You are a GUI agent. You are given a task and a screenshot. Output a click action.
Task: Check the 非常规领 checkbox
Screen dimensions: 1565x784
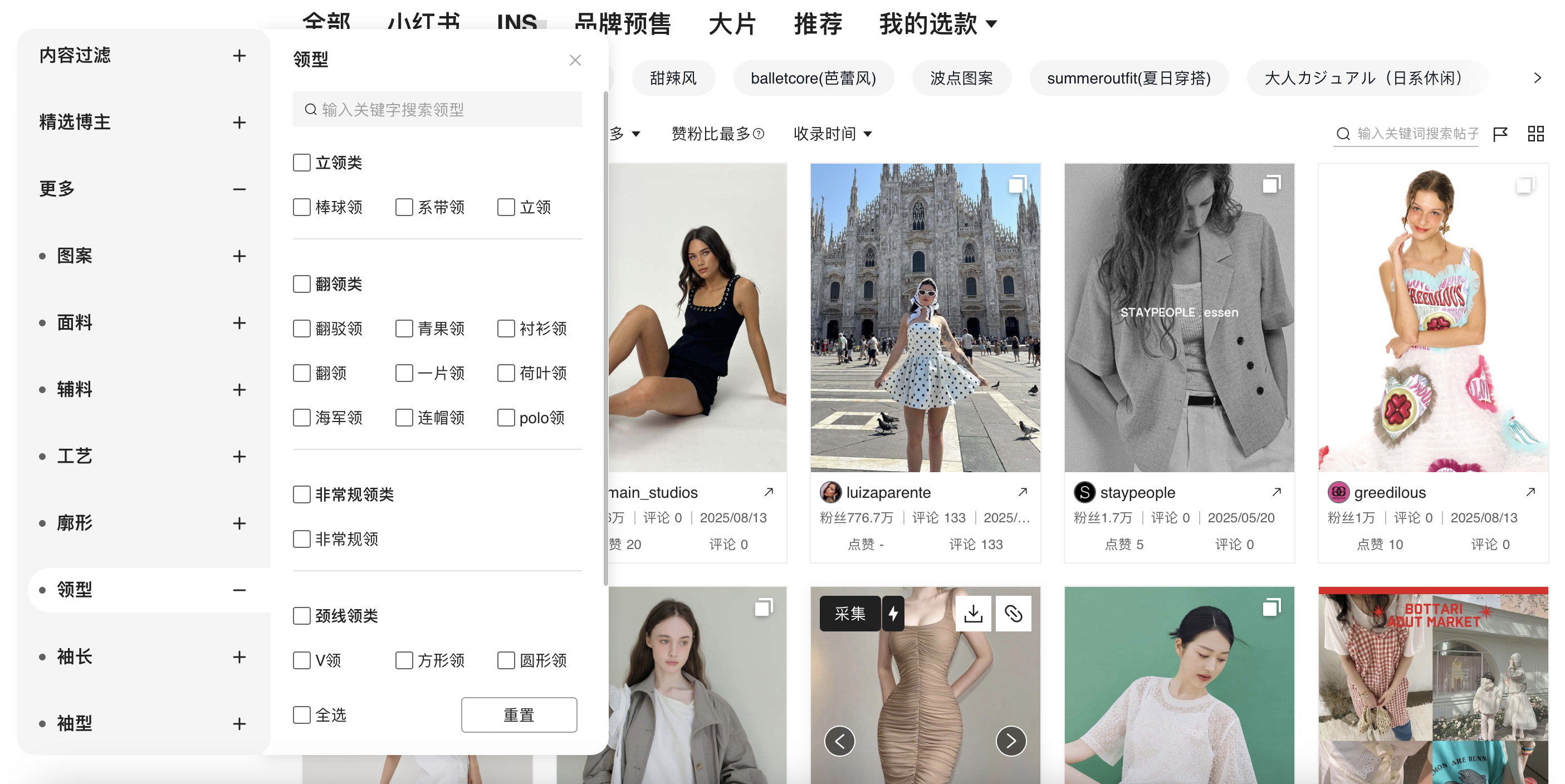[x=302, y=538]
